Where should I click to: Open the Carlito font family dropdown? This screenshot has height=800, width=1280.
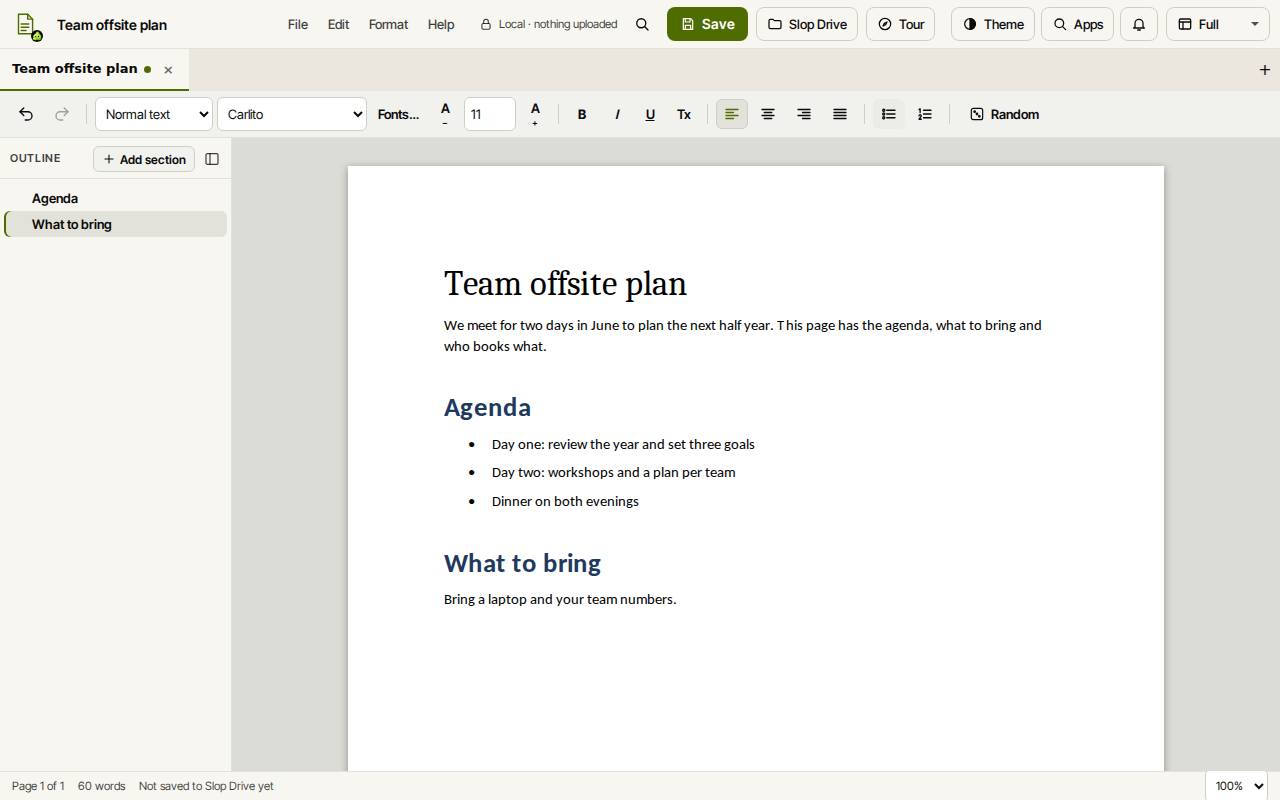(292, 114)
